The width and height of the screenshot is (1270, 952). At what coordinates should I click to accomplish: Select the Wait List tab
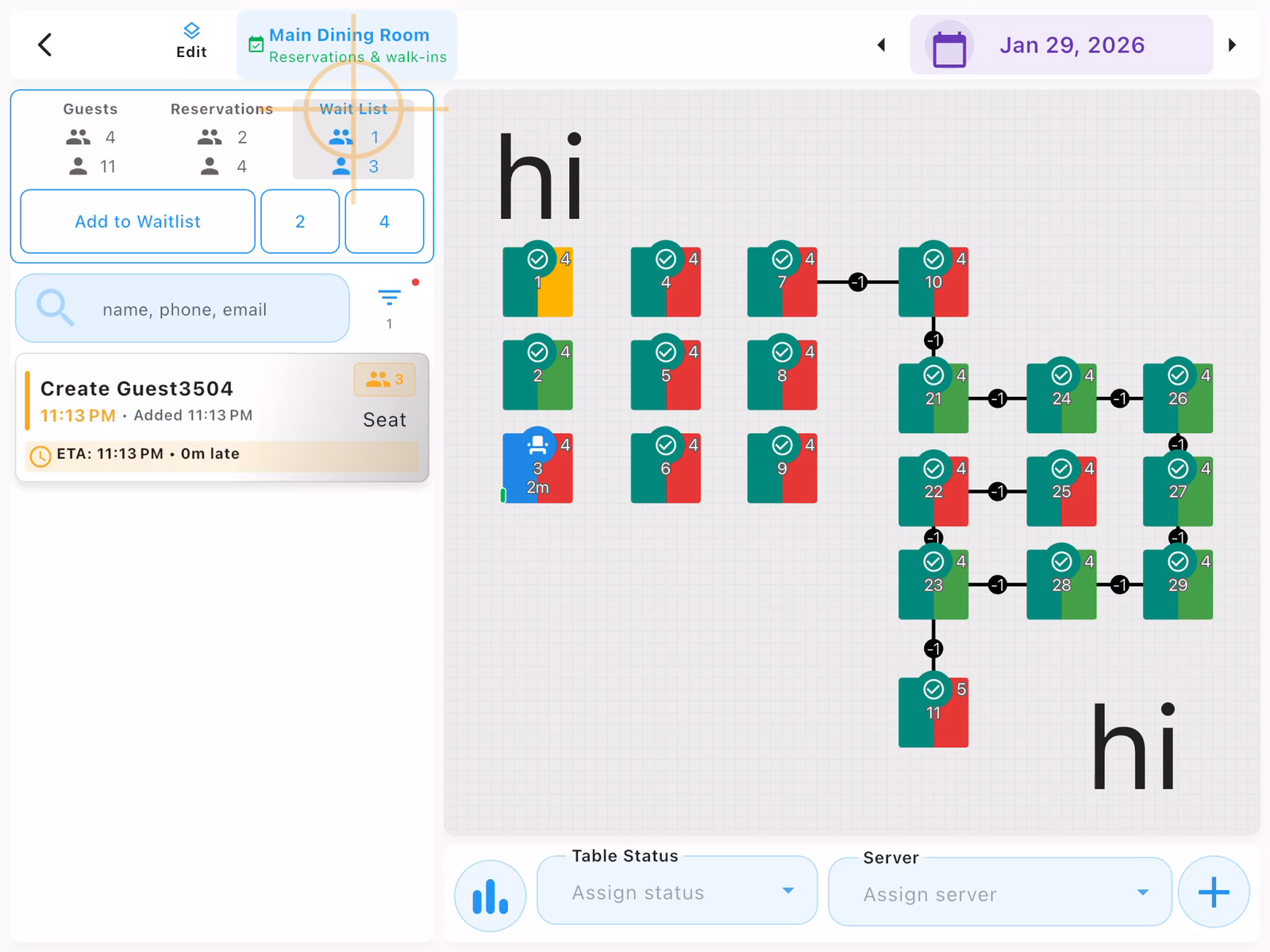[x=353, y=137]
